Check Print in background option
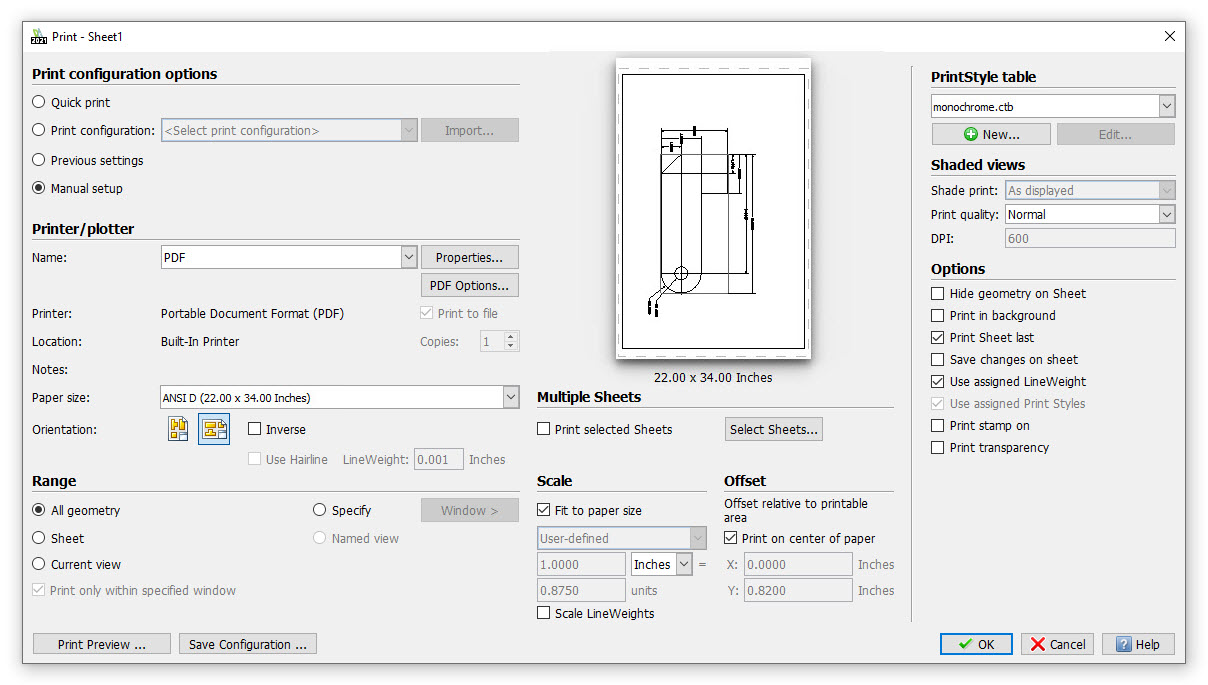Screen dimensions: 1208x685 point(937,315)
